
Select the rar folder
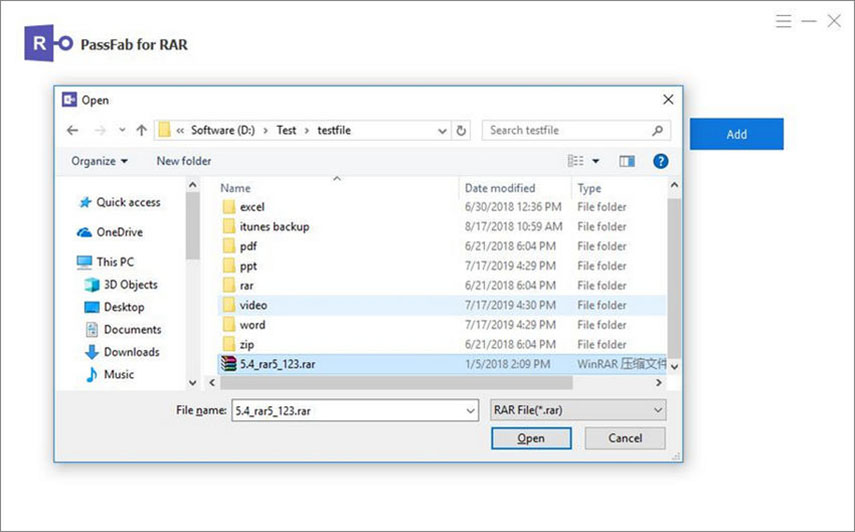(442, 286)
